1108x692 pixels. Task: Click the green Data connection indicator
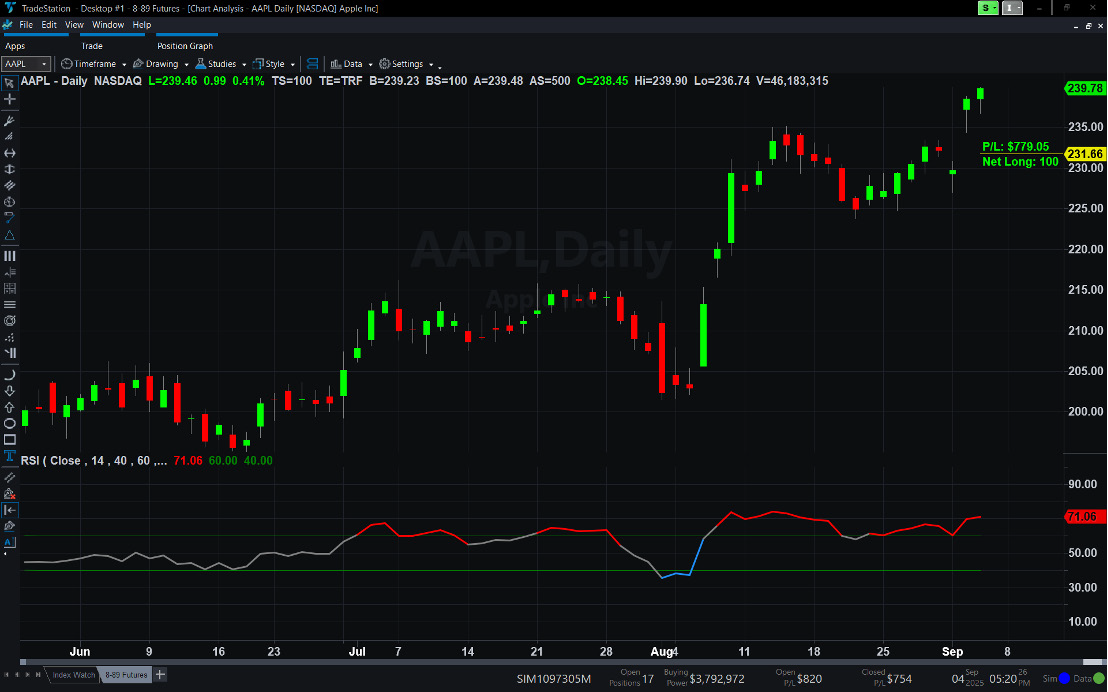[1097, 678]
